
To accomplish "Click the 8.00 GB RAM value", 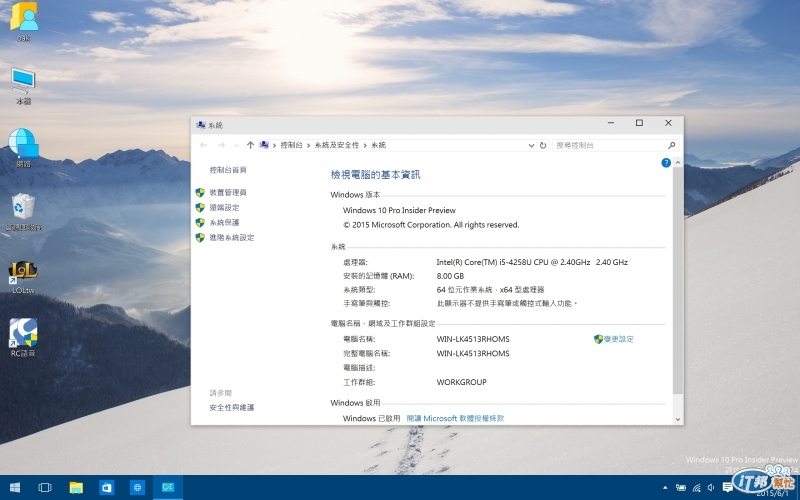I will click(x=450, y=276).
